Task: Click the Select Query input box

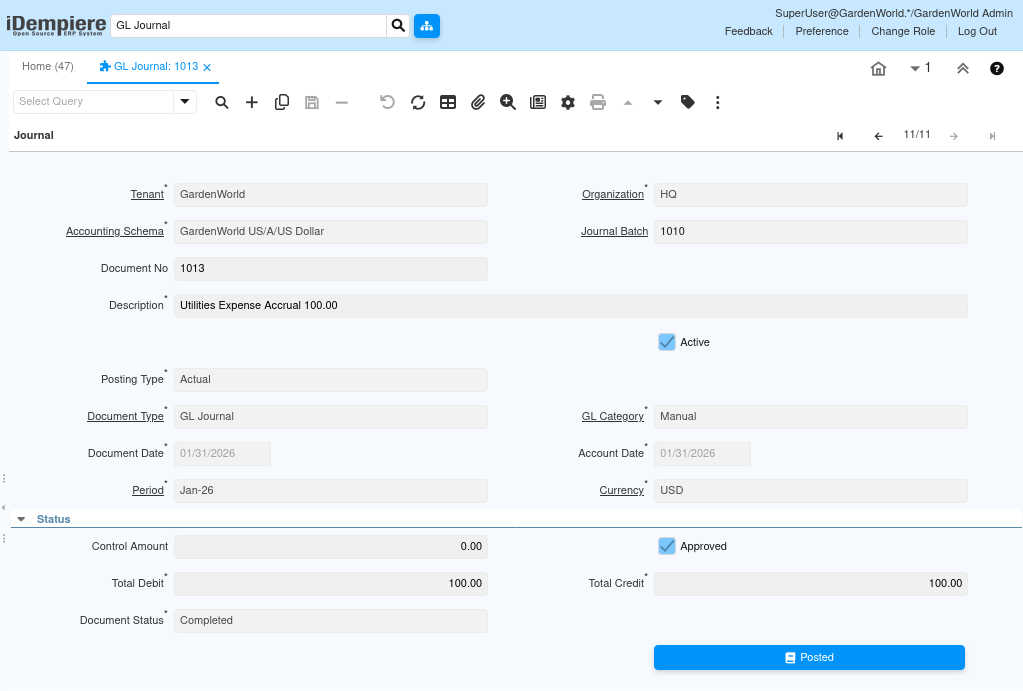Action: [x=93, y=101]
